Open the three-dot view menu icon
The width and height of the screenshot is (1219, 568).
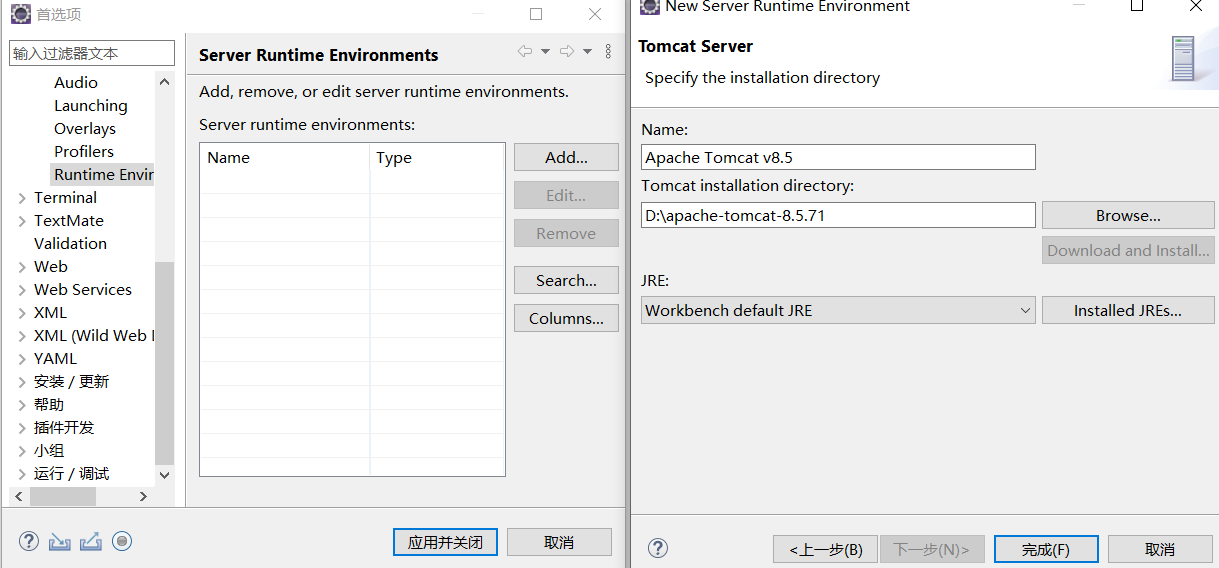(x=608, y=51)
